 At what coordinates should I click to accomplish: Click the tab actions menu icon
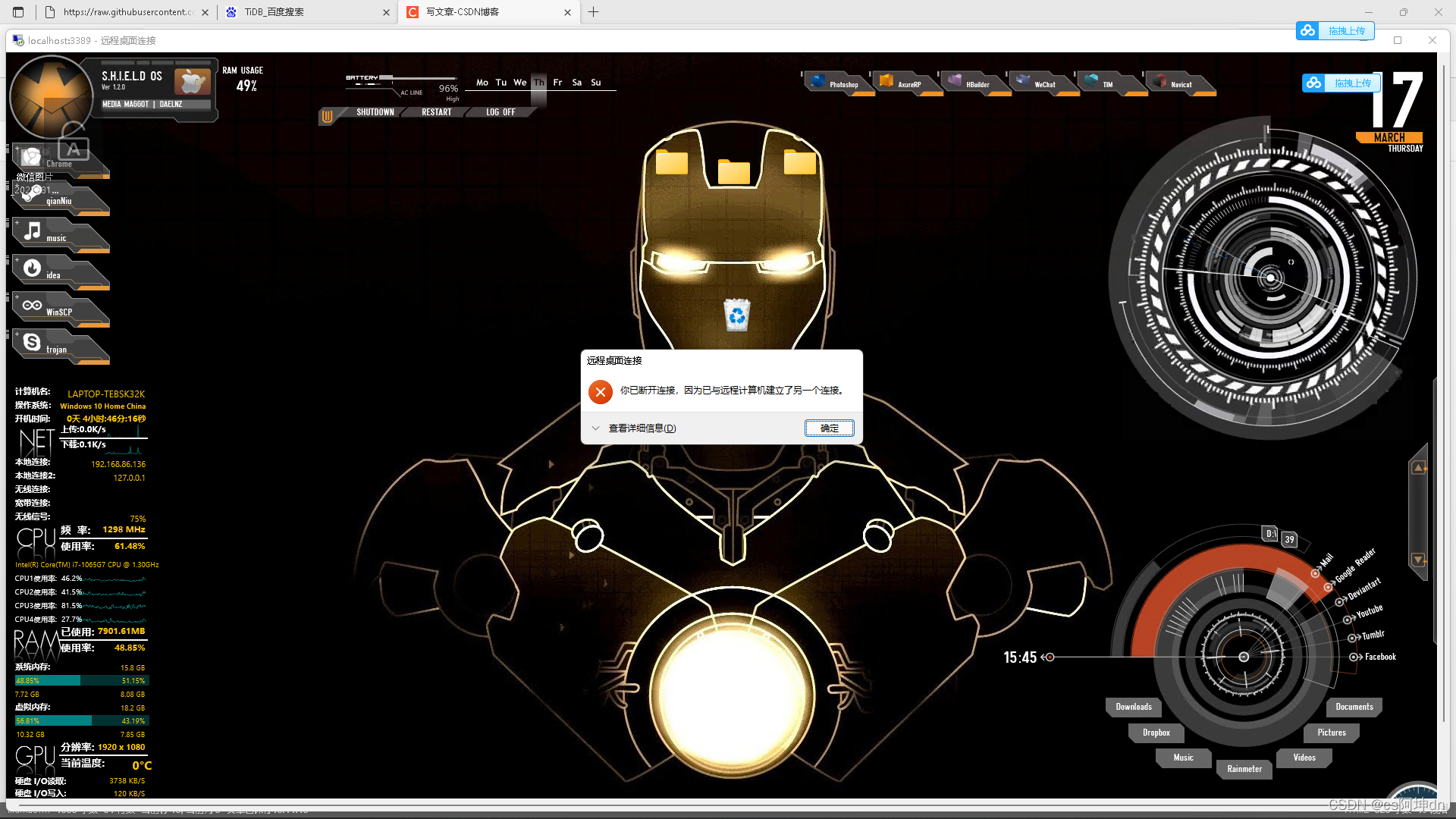pos(18,12)
